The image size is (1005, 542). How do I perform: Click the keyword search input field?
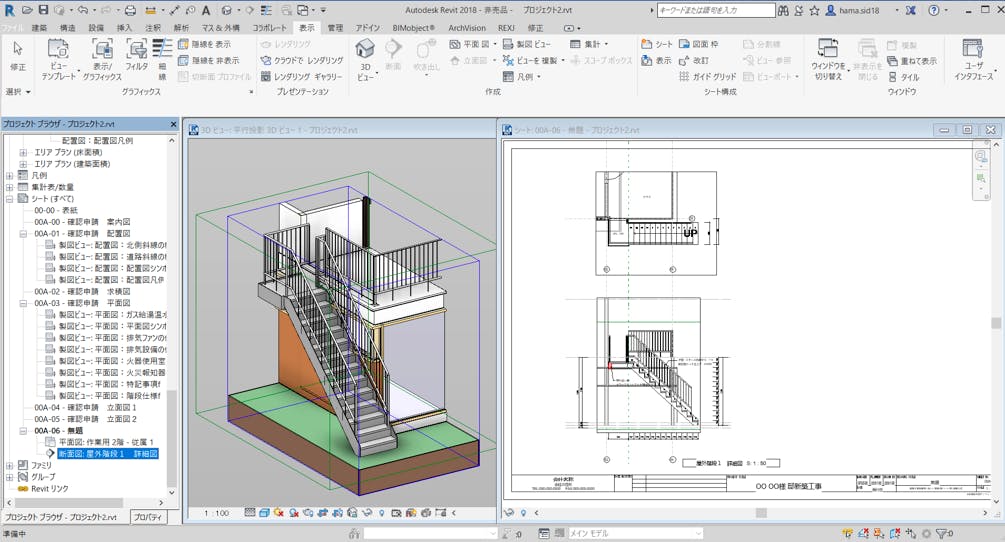(x=715, y=10)
